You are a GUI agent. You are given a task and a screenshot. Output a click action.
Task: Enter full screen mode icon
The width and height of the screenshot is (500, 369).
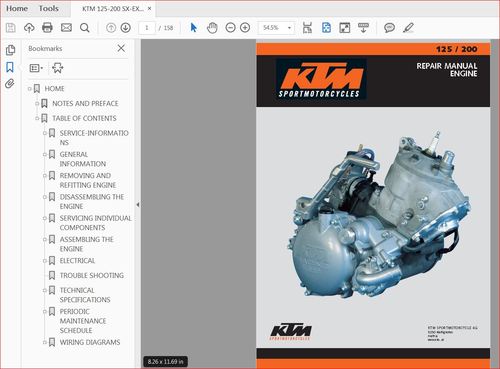(x=345, y=28)
